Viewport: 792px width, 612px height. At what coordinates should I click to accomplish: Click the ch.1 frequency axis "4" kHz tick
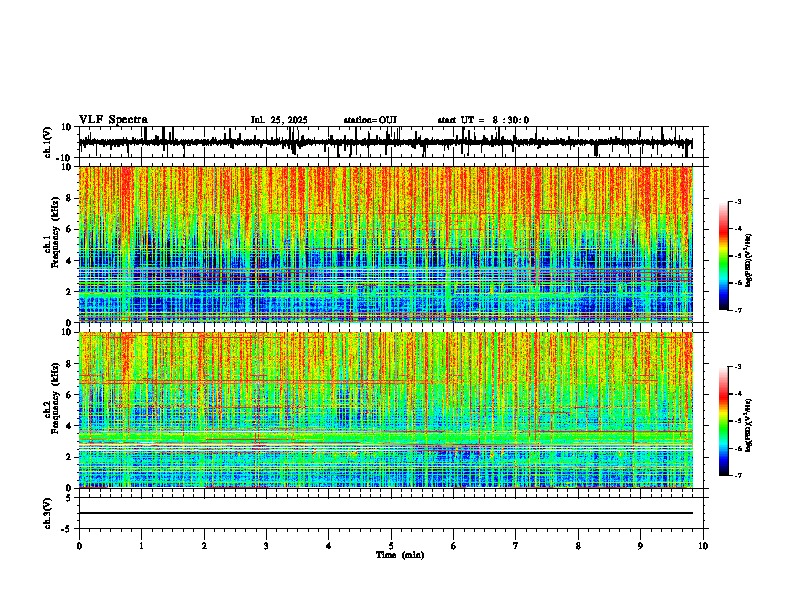(x=70, y=261)
